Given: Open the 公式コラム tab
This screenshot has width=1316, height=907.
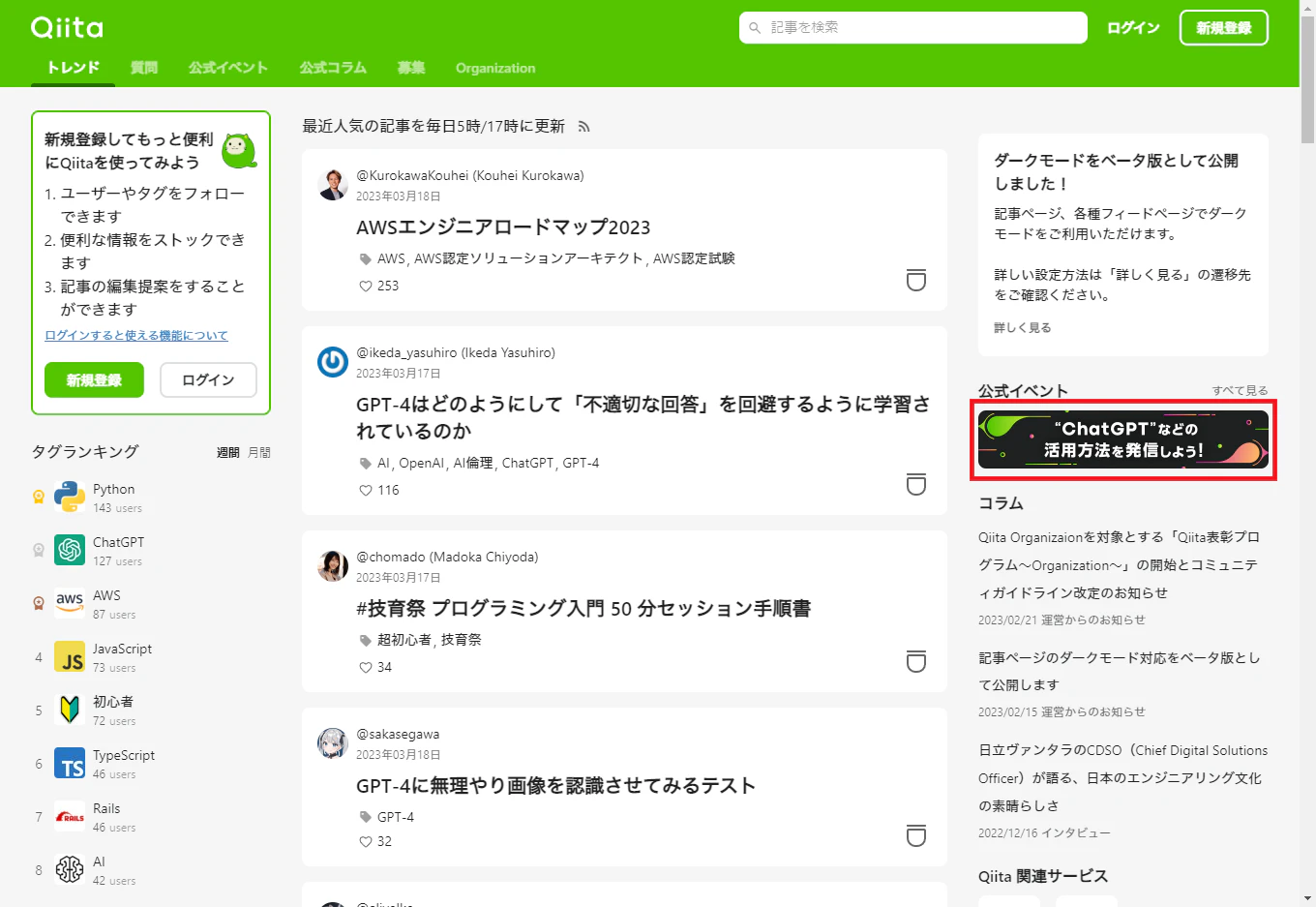Looking at the screenshot, I should (x=333, y=68).
